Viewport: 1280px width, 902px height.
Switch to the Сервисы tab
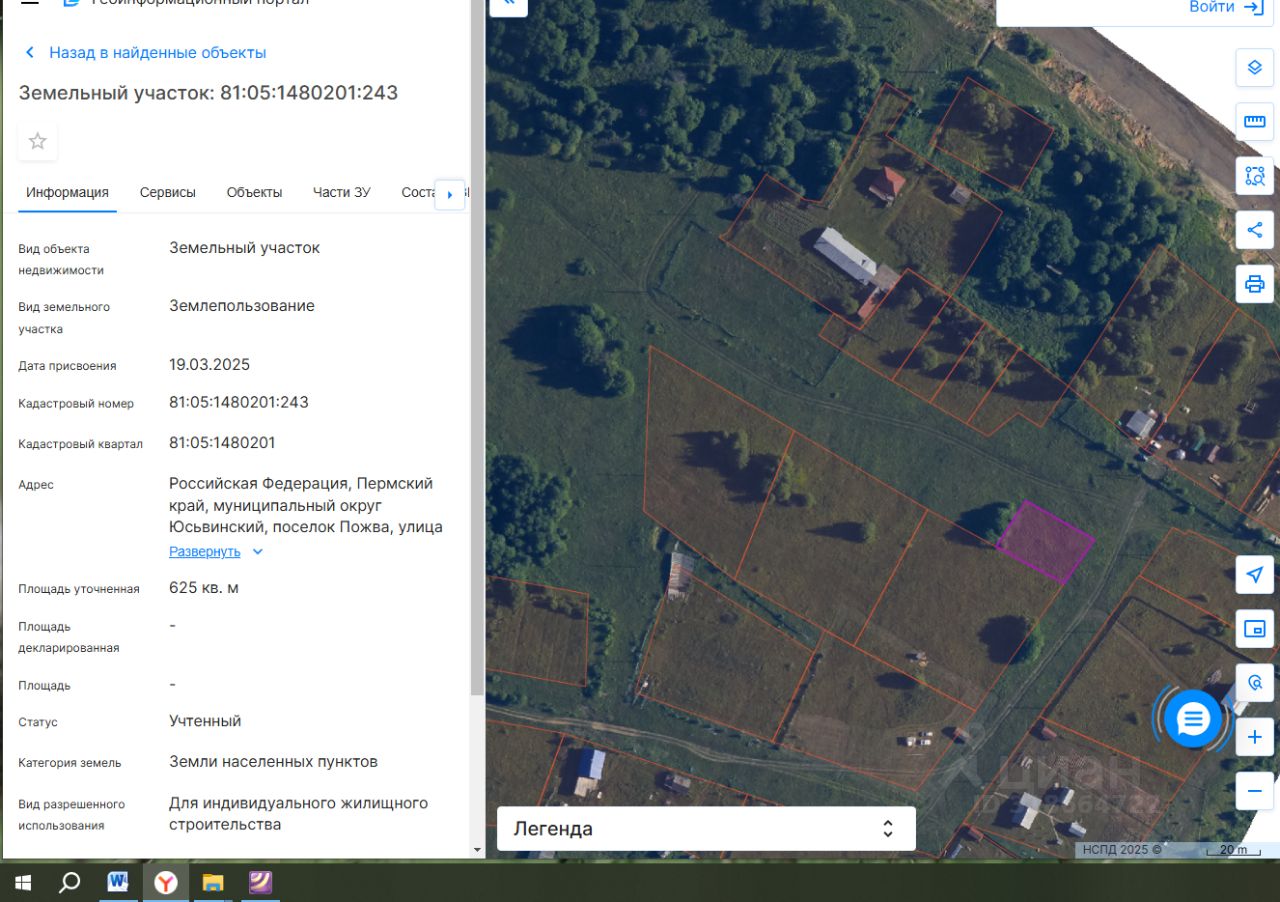pos(168,192)
